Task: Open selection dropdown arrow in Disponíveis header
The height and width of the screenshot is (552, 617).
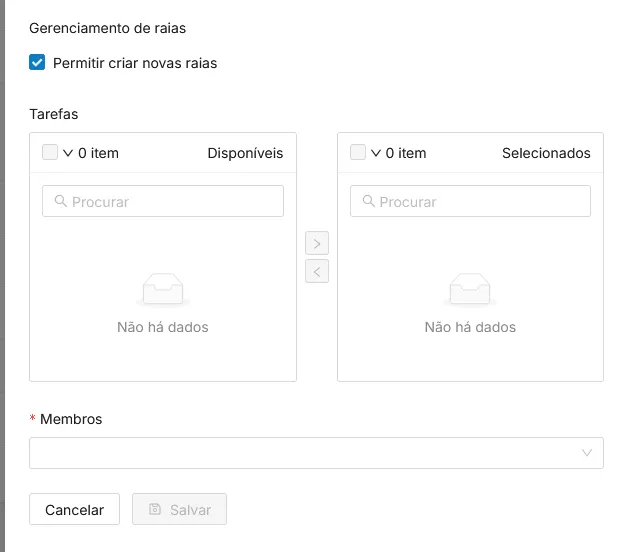Action: (68, 153)
